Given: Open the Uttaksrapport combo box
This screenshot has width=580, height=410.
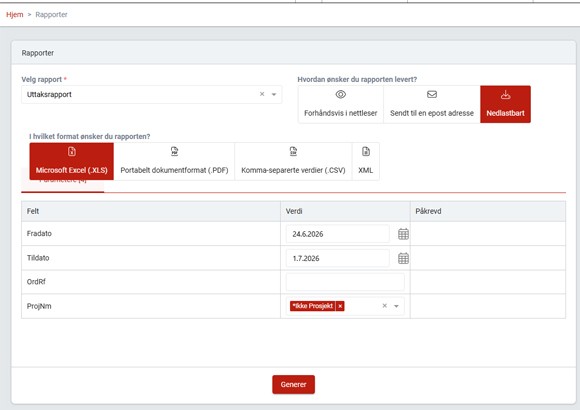Looking at the screenshot, I should (x=152, y=94).
